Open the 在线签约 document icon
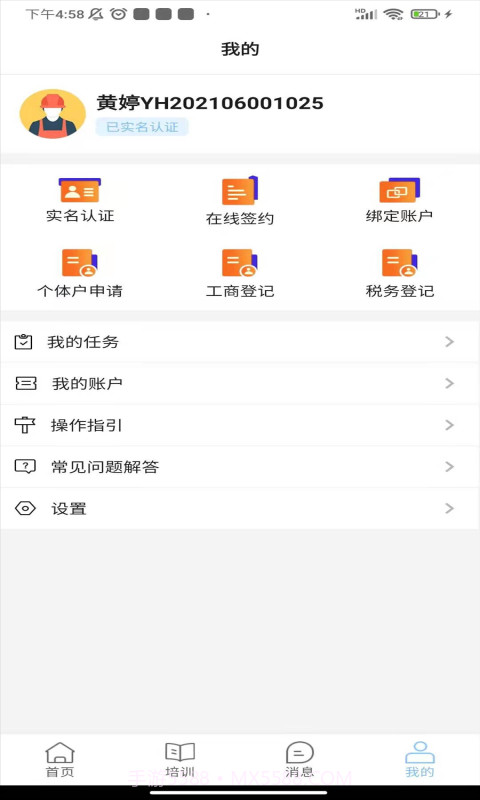This screenshot has height=800, width=480. [240, 191]
